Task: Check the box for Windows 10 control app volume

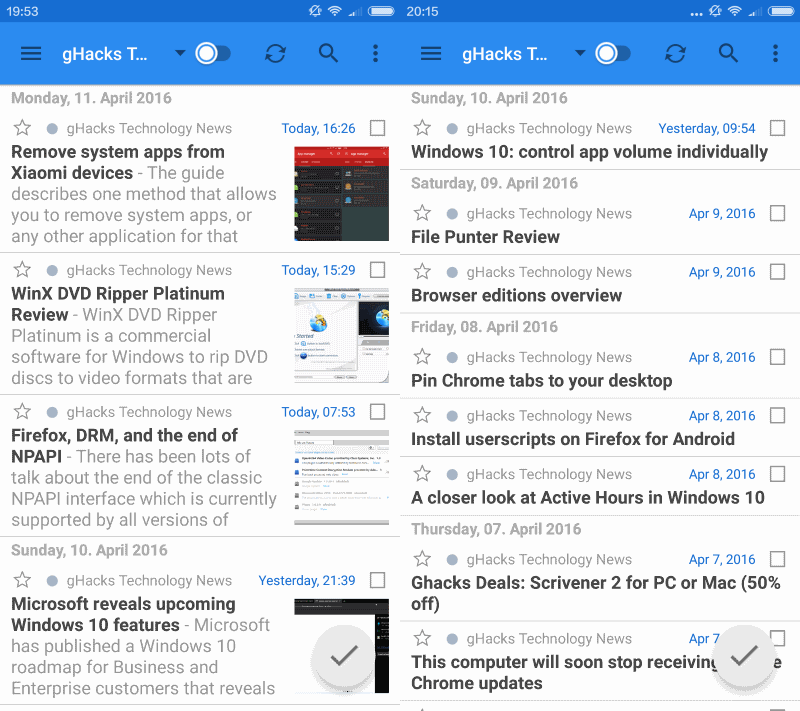Action: [x=778, y=128]
